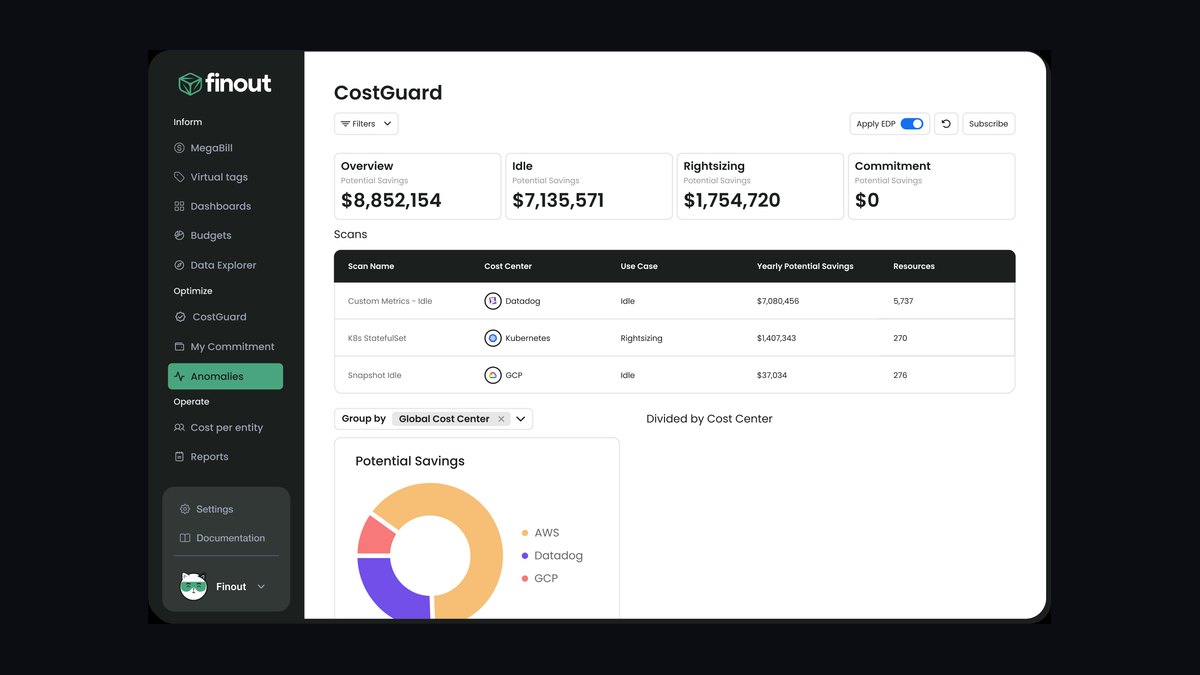The height and width of the screenshot is (675, 1200).
Task: Click the Budgets pie icon
Action: click(180, 236)
